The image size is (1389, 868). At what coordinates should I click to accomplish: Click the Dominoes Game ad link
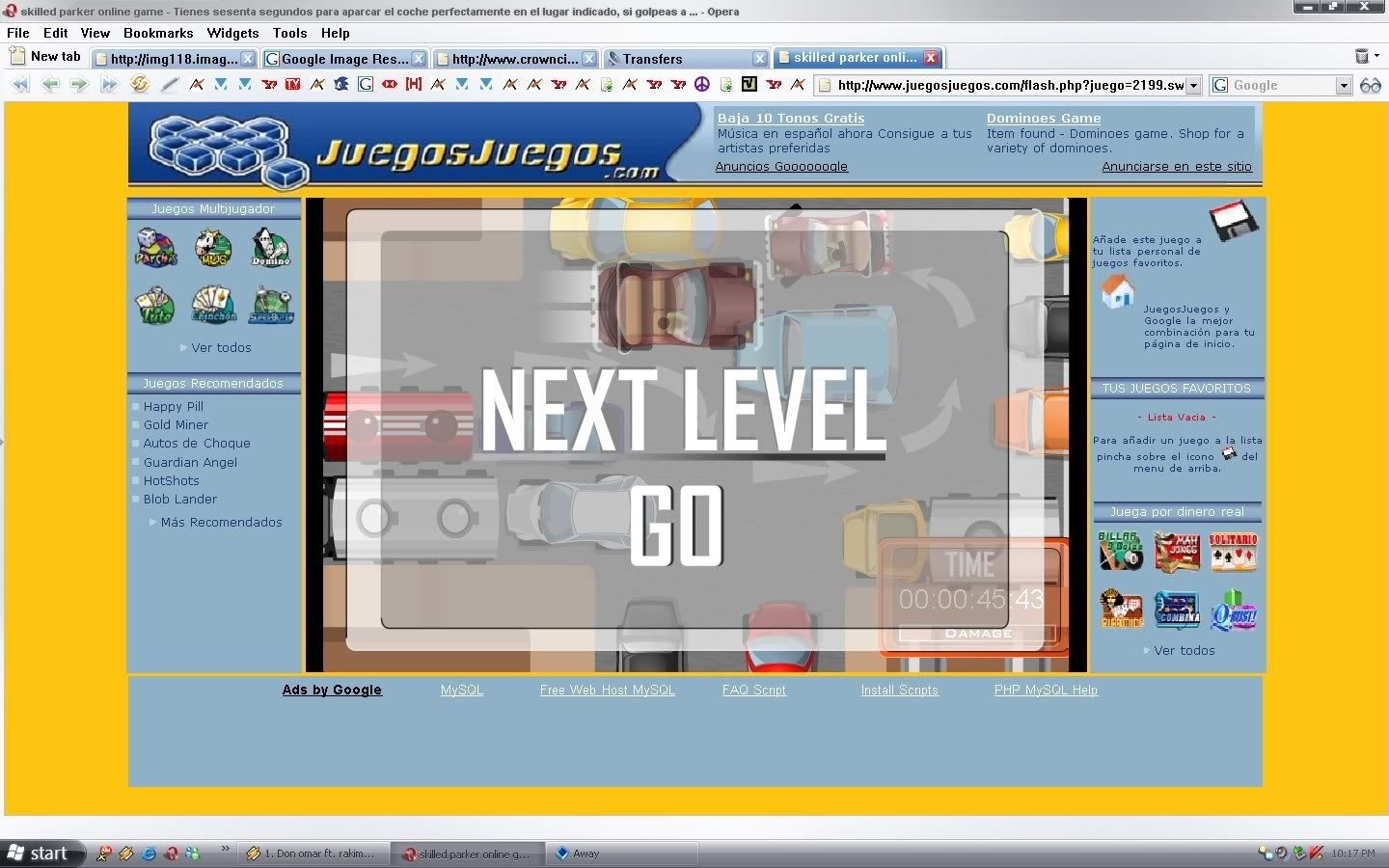[1043, 118]
